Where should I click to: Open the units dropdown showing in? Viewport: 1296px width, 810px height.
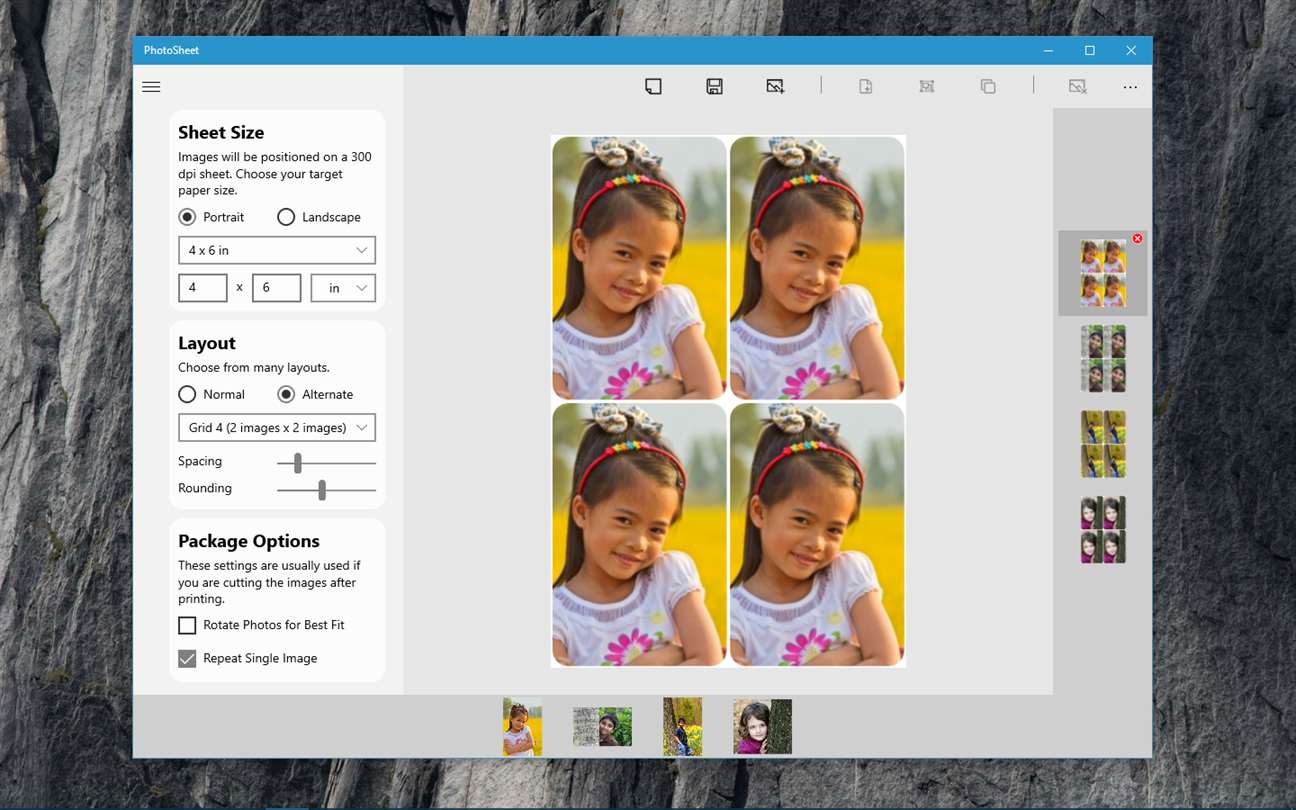(343, 288)
